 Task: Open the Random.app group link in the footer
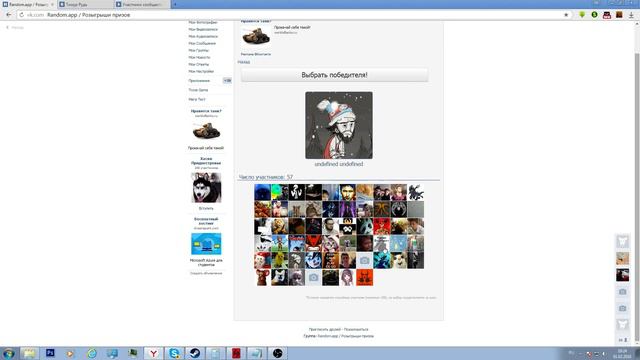pos(346,336)
